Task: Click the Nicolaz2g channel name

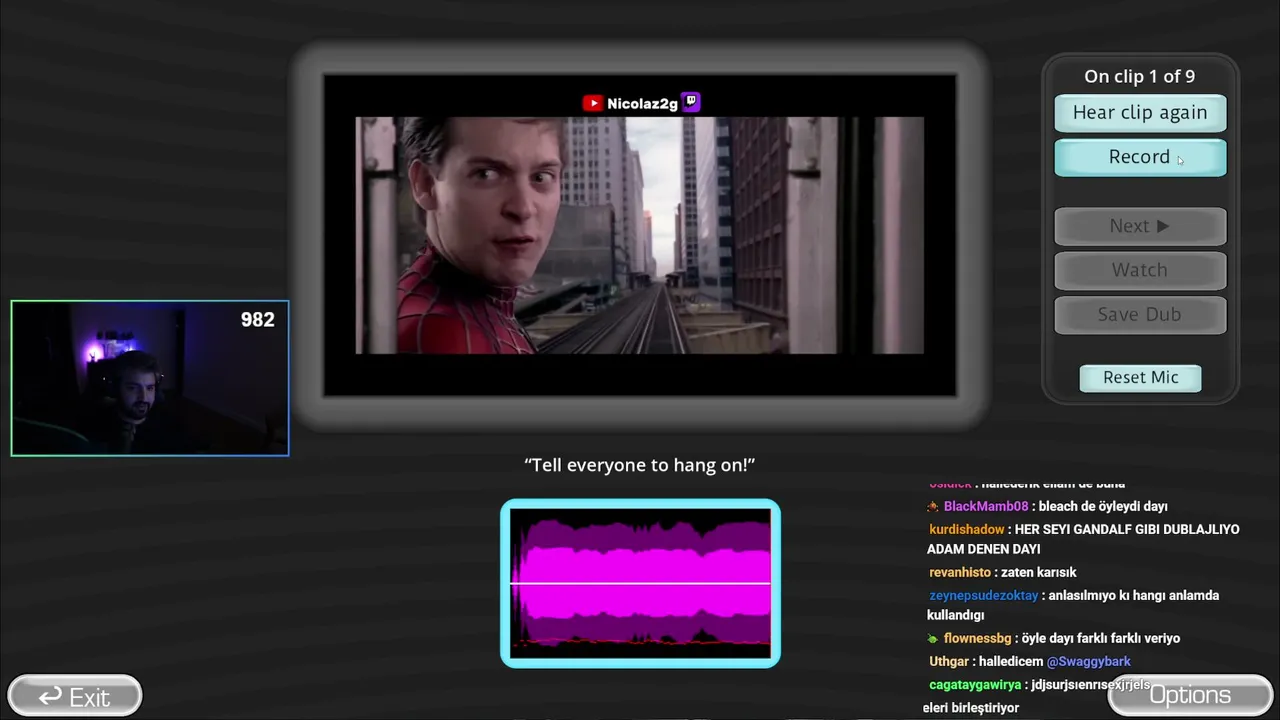Action: pyautogui.click(x=642, y=103)
